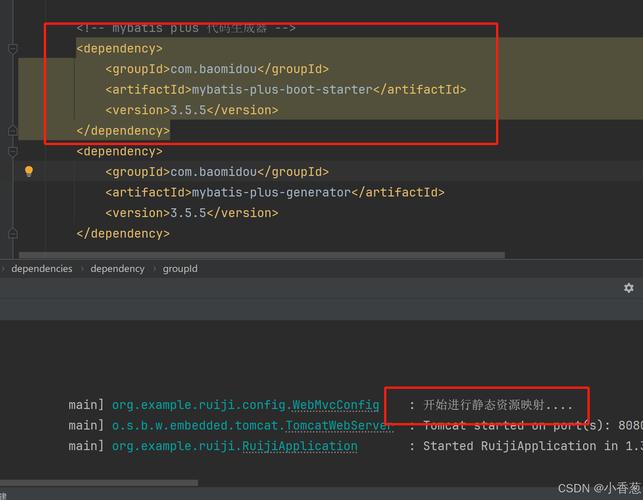
Task: Click the yellow lightbulb intention icon
Action: click(x=29, y=171)
